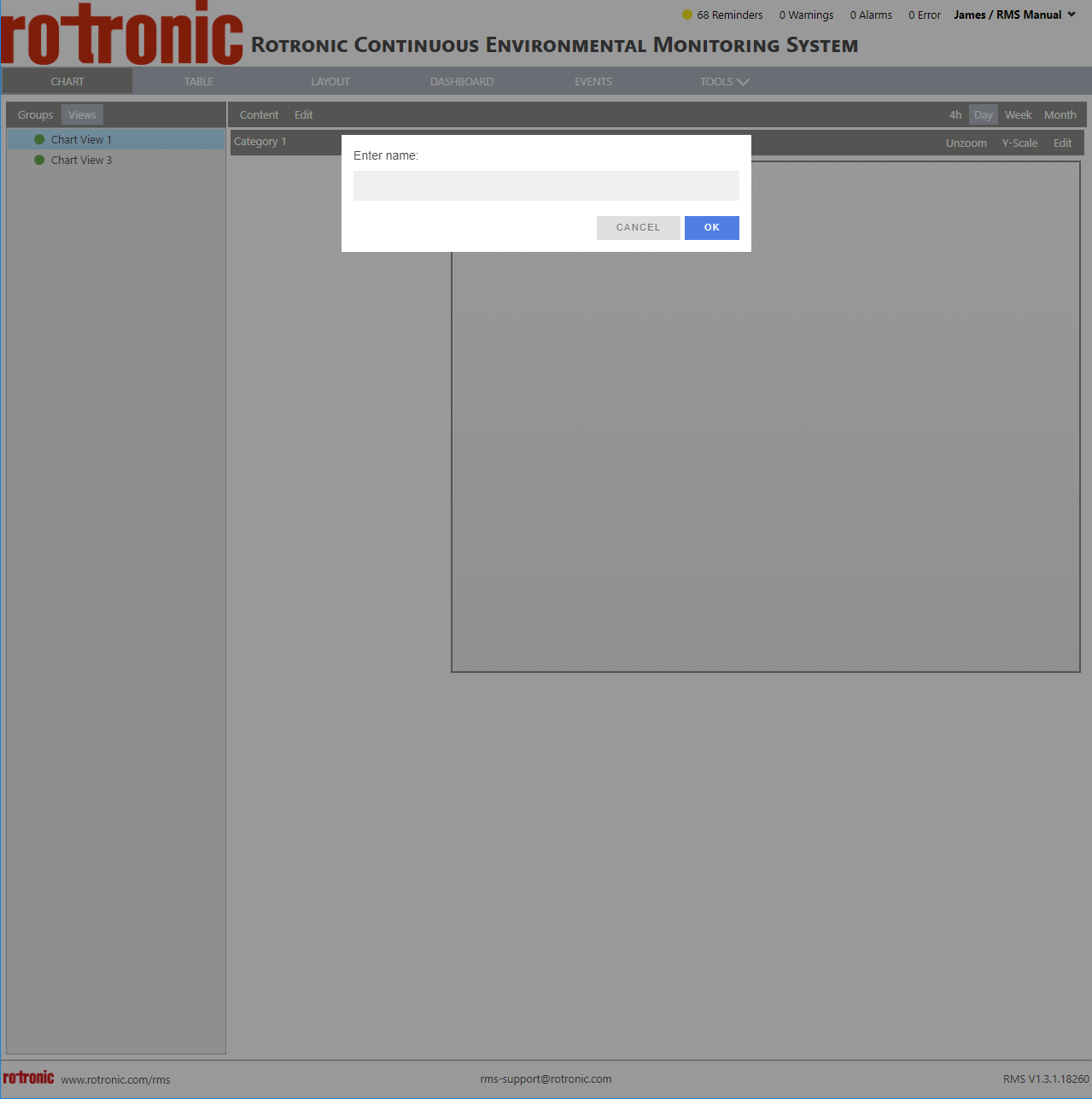This screenshot has height=1099, width=1092.
Task: Open the EVENTS tab
Action: 593,82
